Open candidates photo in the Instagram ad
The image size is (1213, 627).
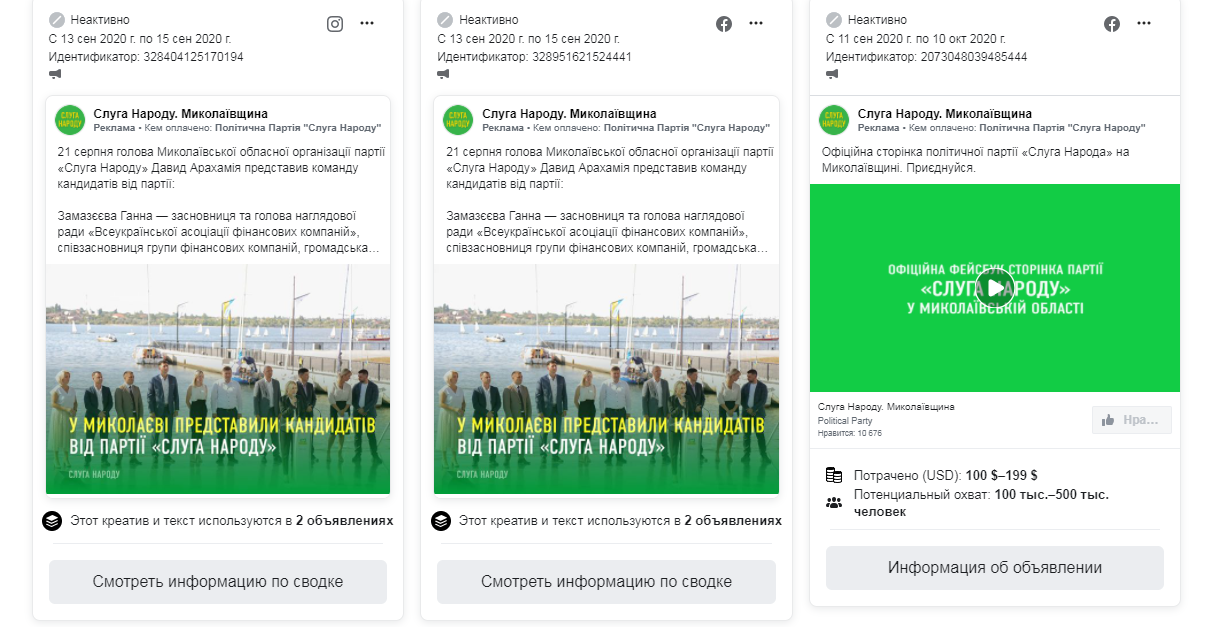(x=218, y=379)
